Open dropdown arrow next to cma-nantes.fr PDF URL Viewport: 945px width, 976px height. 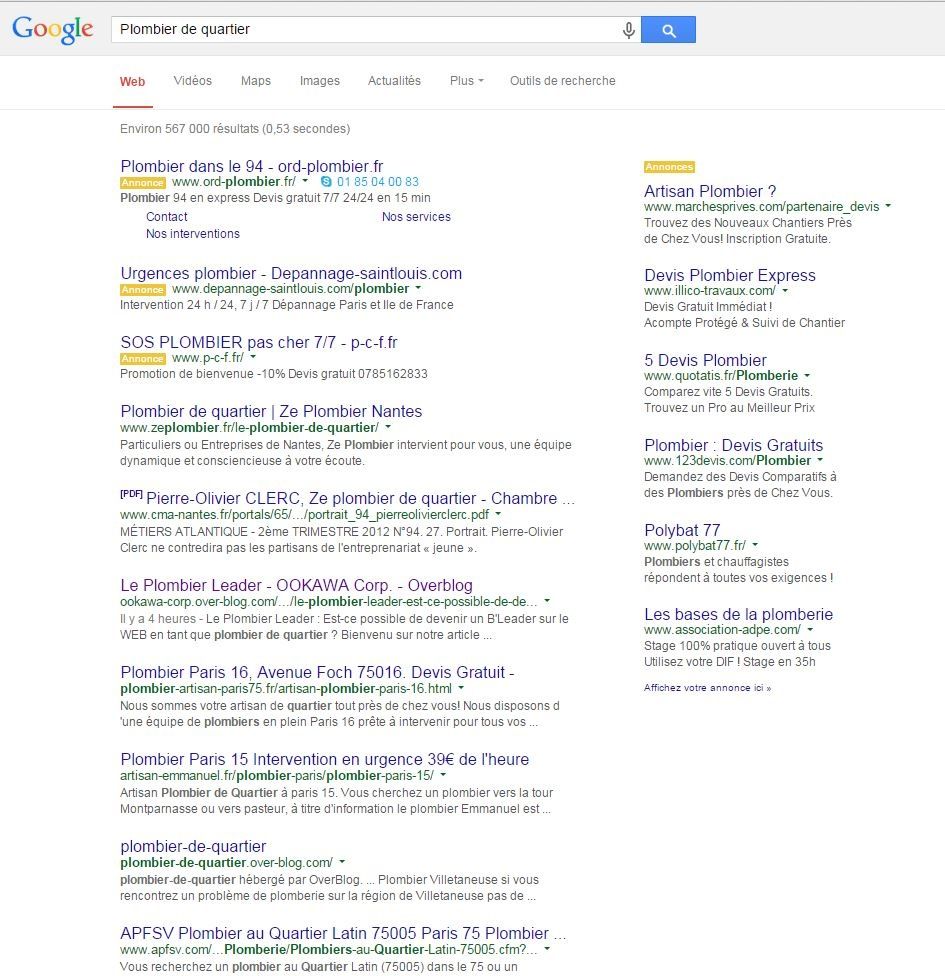(x=498, y=514)
